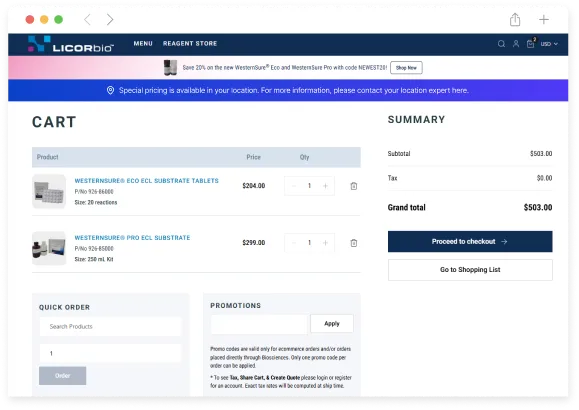Viewport: 579px width, 410px height.
Task: Click Go to Shopping List button
Action: (470, 270)
